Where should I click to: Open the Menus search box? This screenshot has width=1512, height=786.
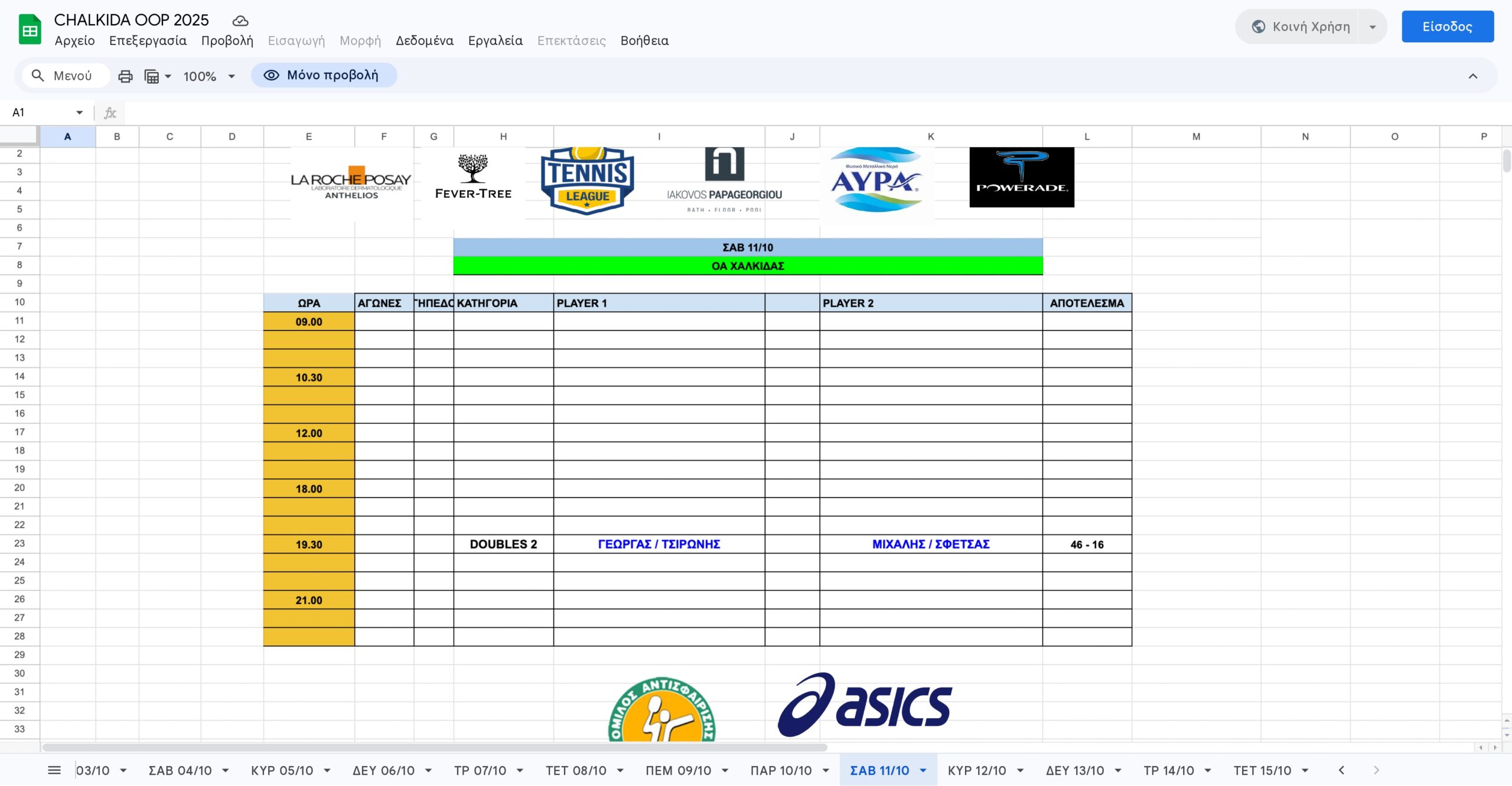tap(65, 76)
